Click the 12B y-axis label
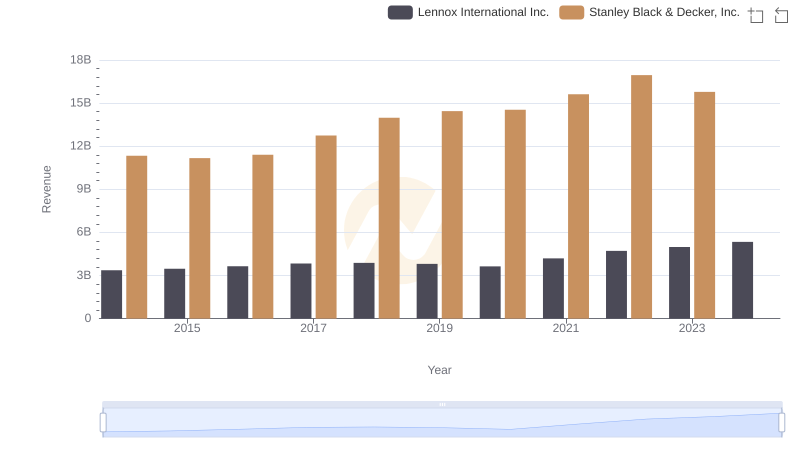The height and width of the screenshot is (461, 800). [81, 146]
